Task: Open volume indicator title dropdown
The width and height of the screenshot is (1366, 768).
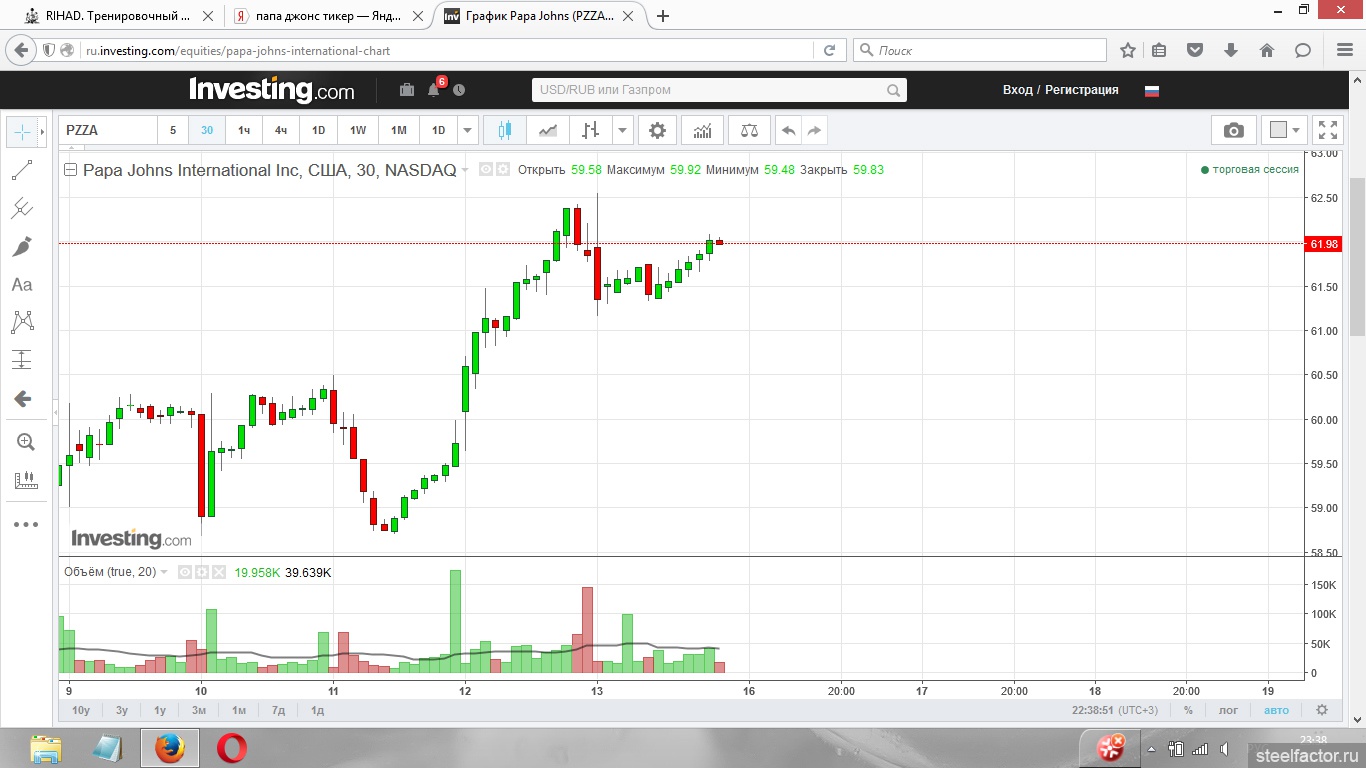Action: click(165, 572)
